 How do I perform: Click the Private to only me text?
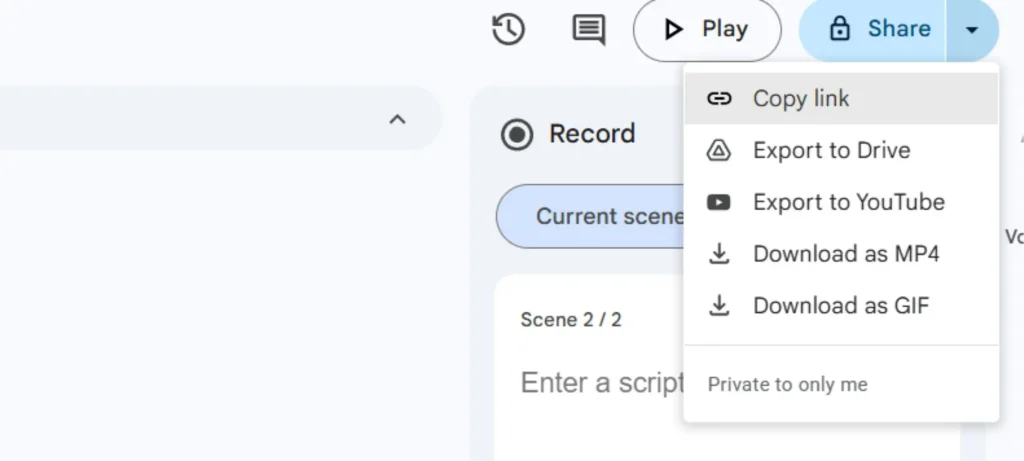[x=787, y=385]
